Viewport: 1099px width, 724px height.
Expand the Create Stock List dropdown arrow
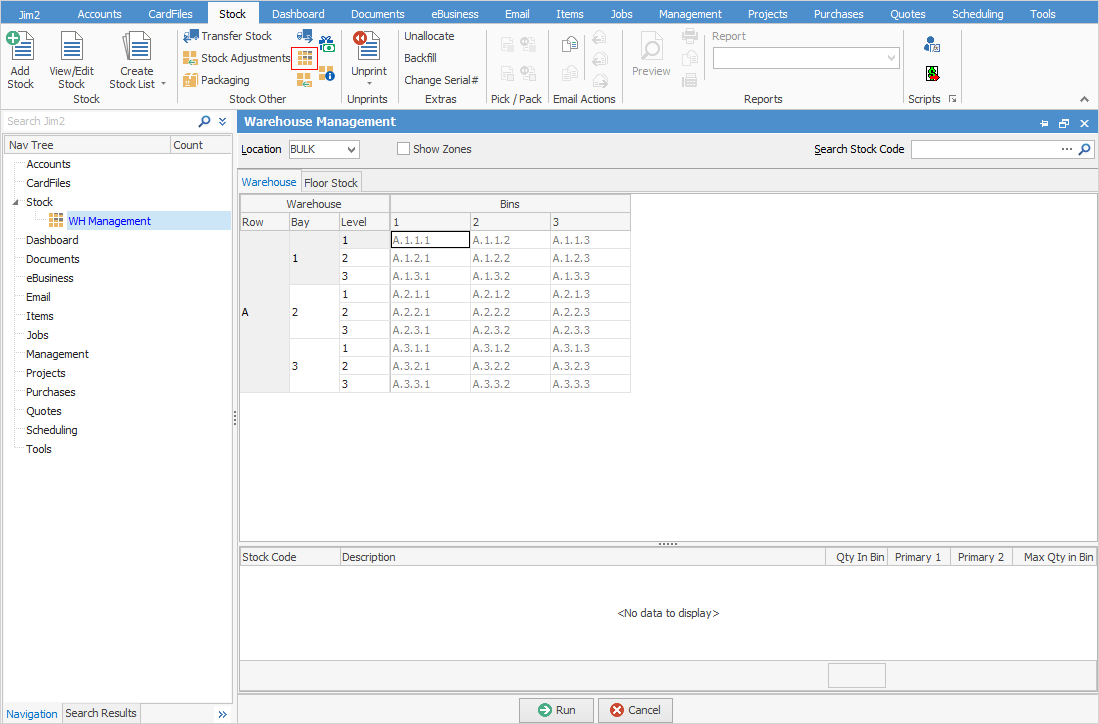tap(163, 85)
